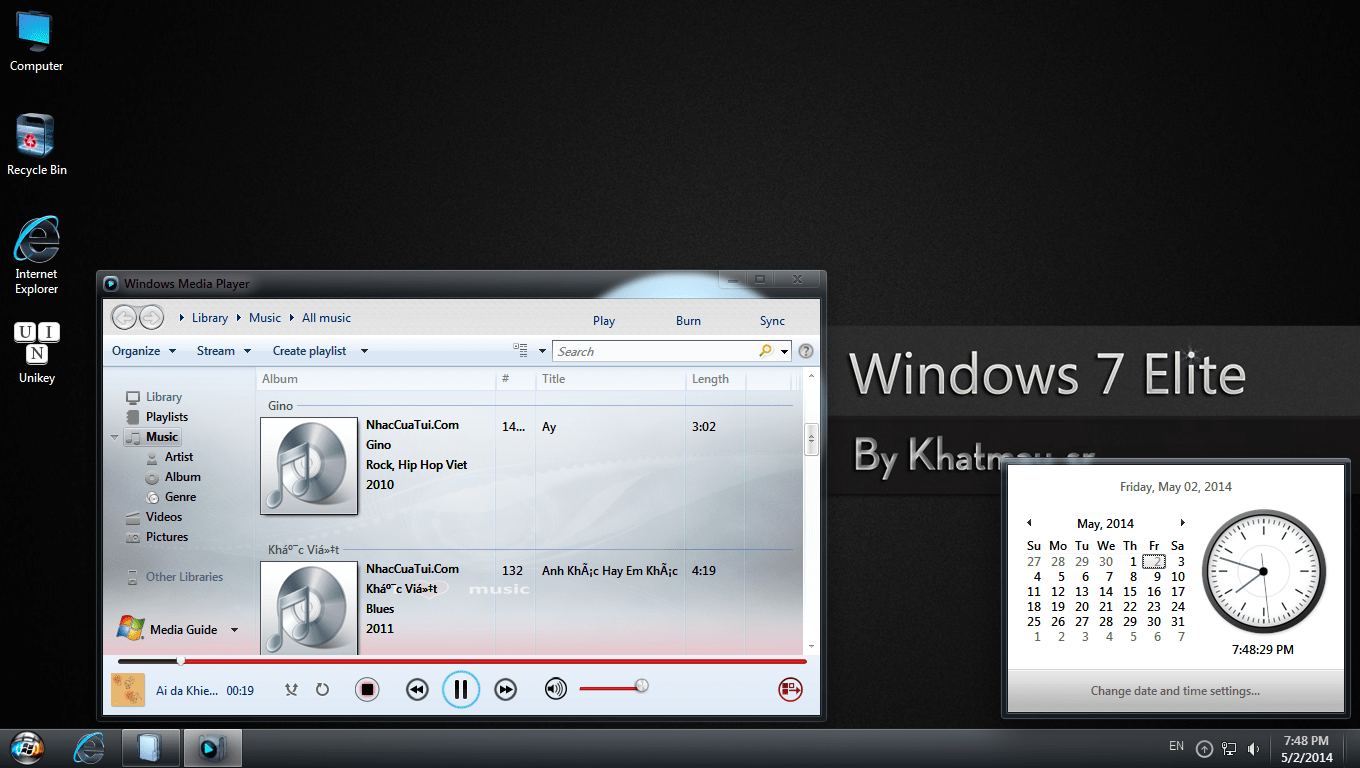Open the system volume tray icon
Viewport: 1360px width, 768px height.
point(1252,748)
